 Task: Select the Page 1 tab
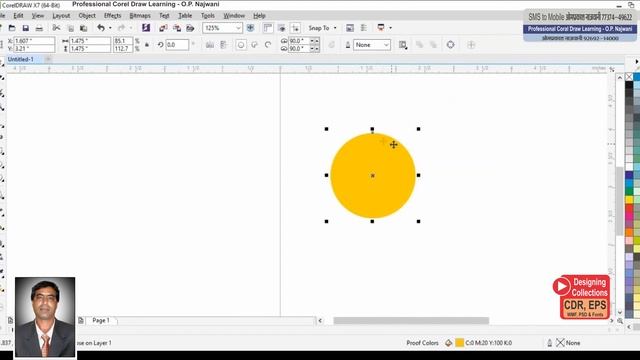point(101,320)
